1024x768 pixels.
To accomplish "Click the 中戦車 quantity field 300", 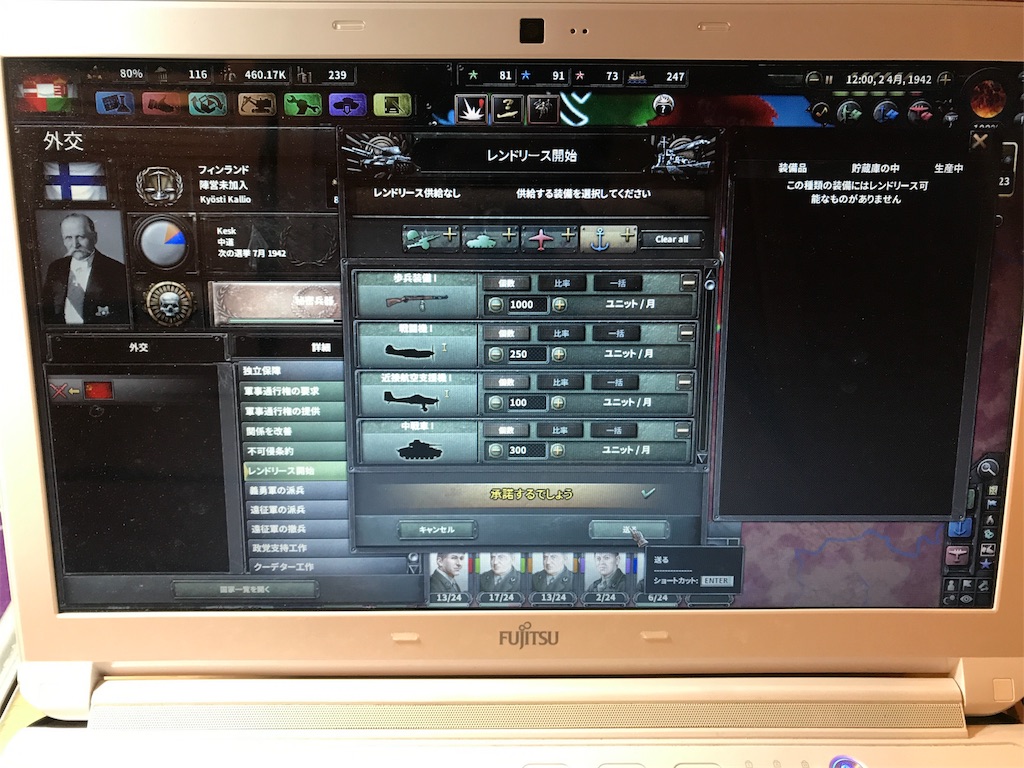I will pos(526,450).
